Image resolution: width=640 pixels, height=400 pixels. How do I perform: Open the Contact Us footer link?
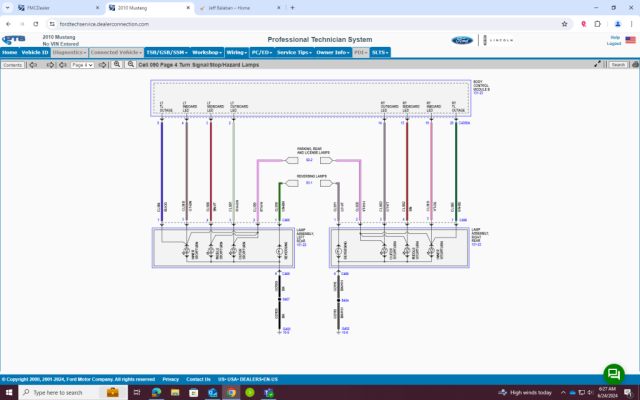198,379
